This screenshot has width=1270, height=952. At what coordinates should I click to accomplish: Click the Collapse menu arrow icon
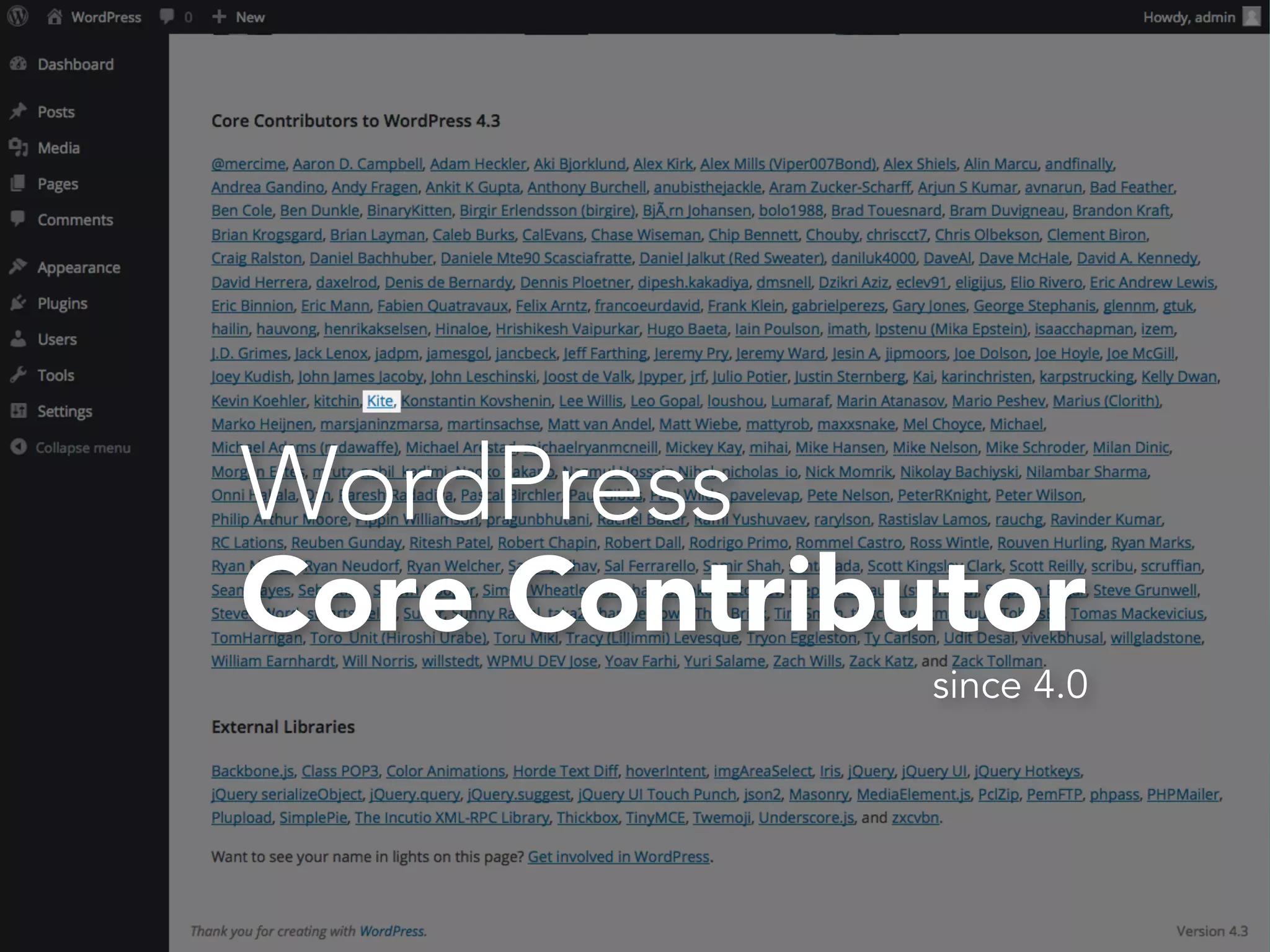pyautogui.click(x=19, y=446)
